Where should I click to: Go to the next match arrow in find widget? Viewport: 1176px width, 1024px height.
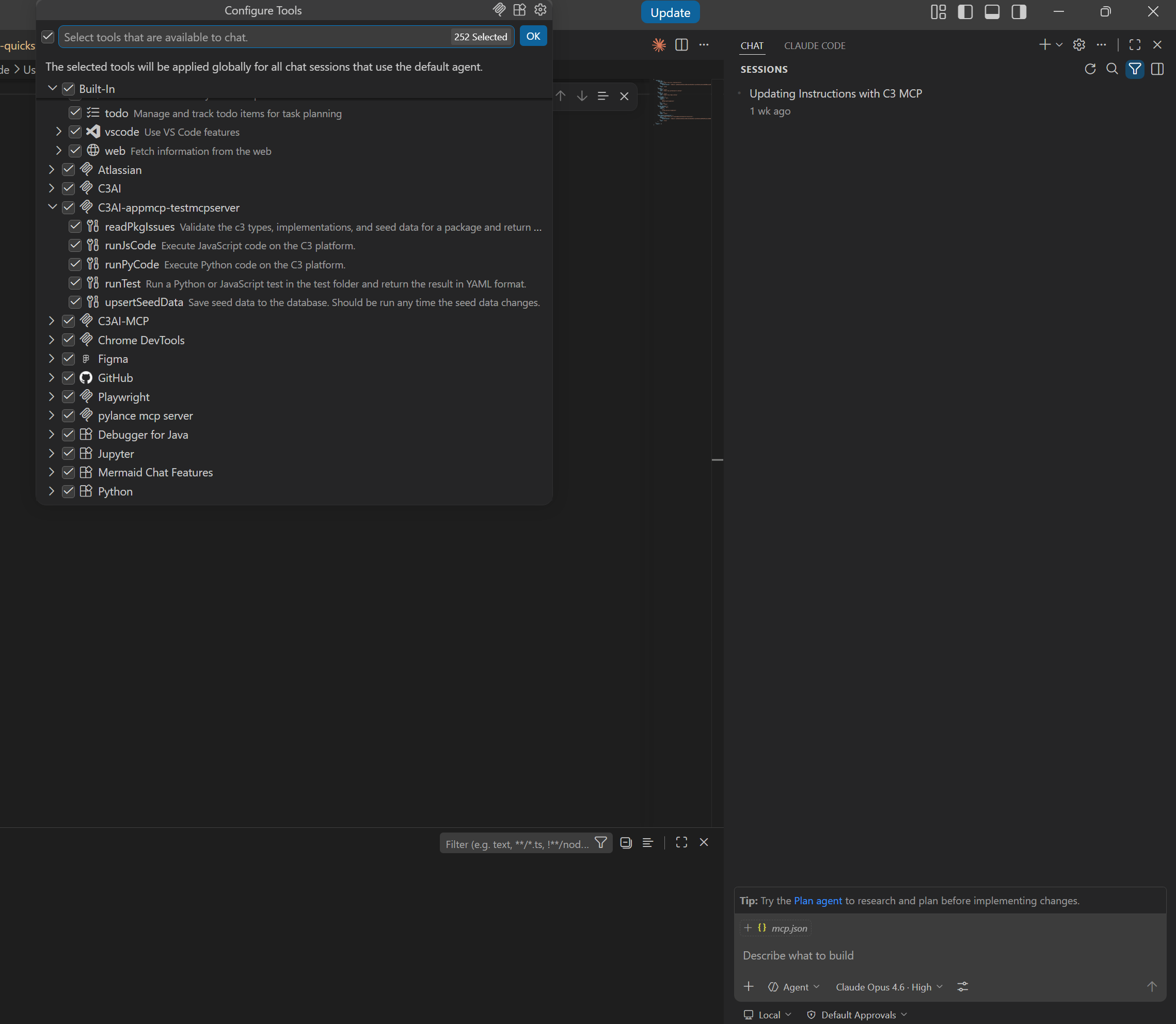coord(582,96)
